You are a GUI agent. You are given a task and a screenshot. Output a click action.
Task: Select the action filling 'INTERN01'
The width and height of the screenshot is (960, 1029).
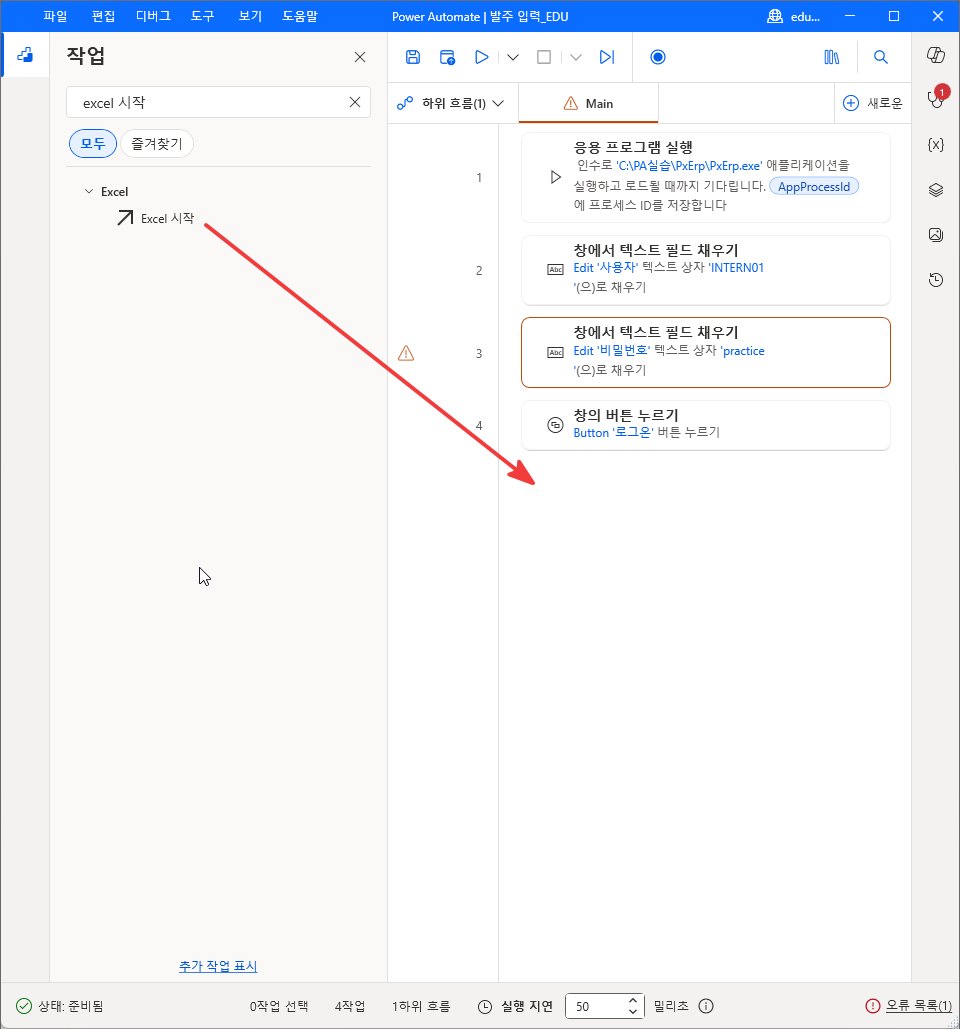(705, 270)
